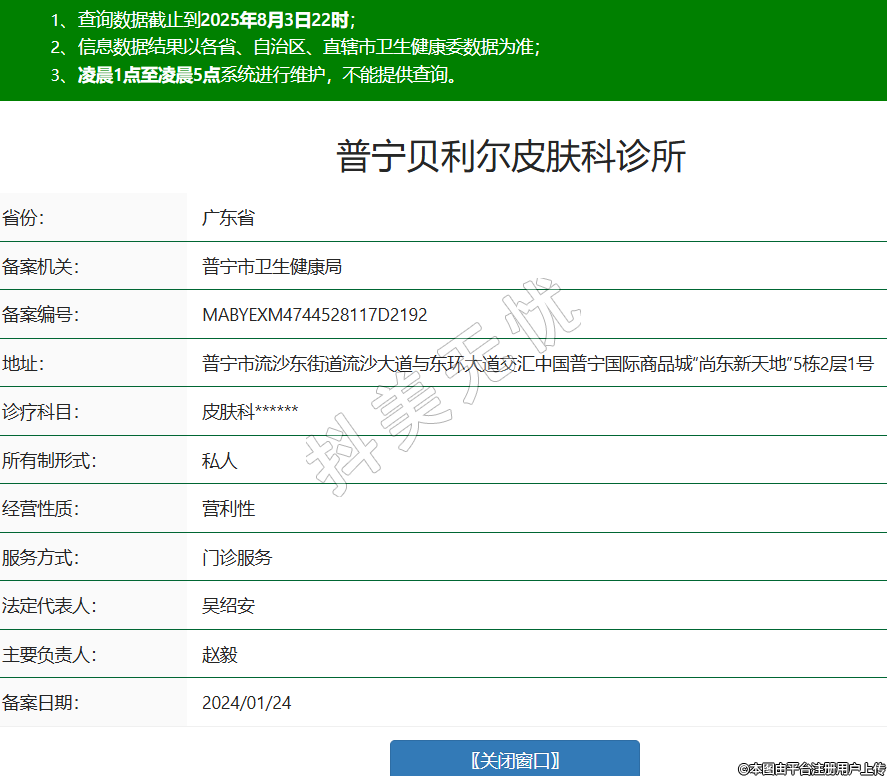Click the clinic address text

tap(537, 364)
